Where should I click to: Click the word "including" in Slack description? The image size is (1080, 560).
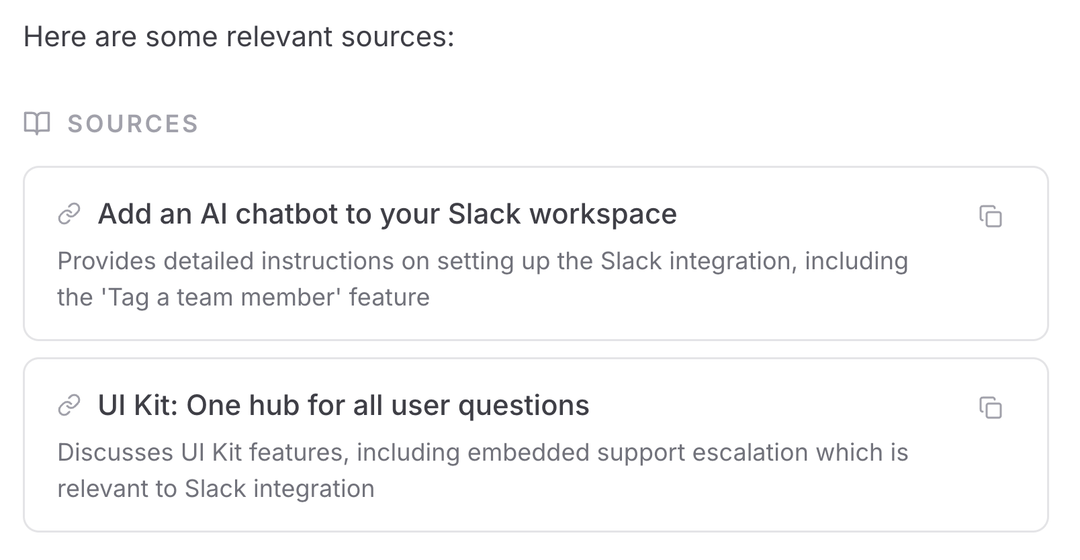click(x=859, y=261)
